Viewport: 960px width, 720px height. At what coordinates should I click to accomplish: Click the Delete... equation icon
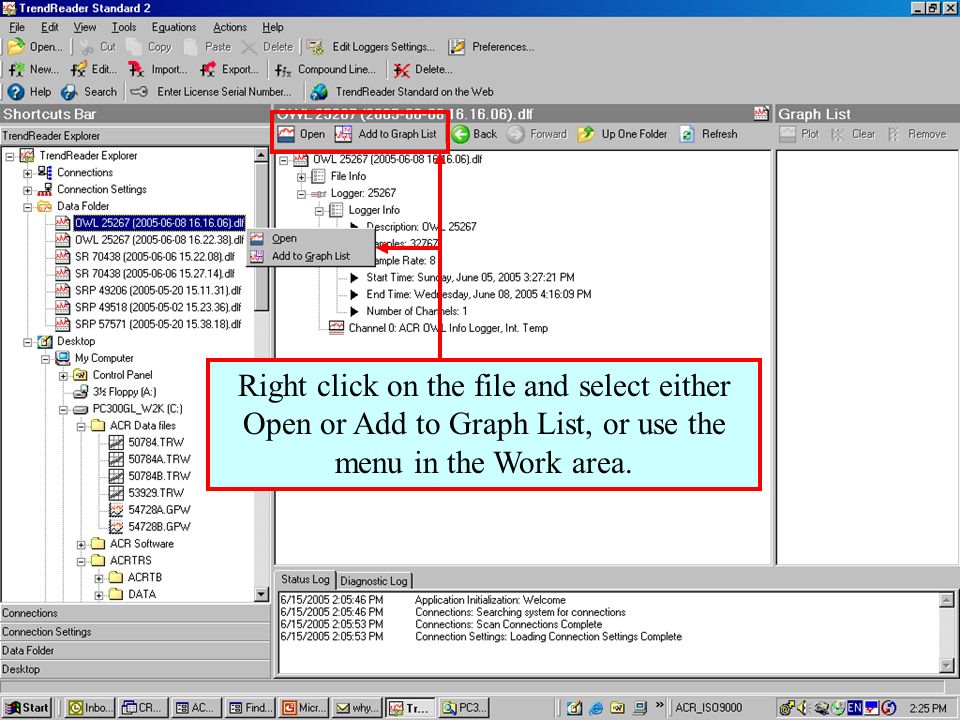pos(402,70)
